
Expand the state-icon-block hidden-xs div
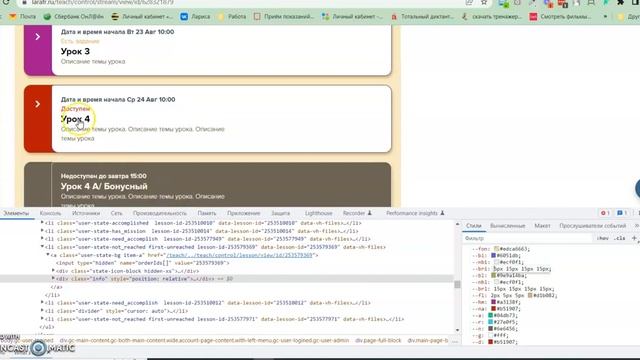click(x=53, y=271)
